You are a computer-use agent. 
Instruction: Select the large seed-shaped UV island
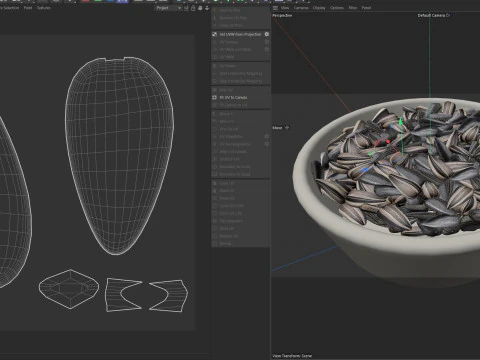(x=119, y=155)
